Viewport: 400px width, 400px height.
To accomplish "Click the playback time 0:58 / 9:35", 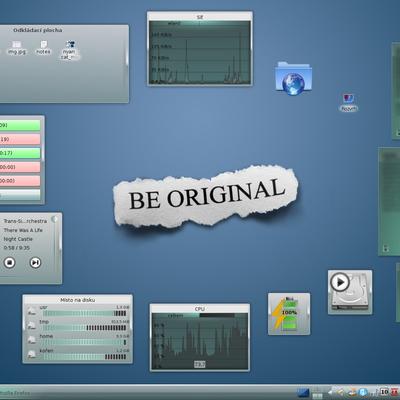I will coord(17,248).
